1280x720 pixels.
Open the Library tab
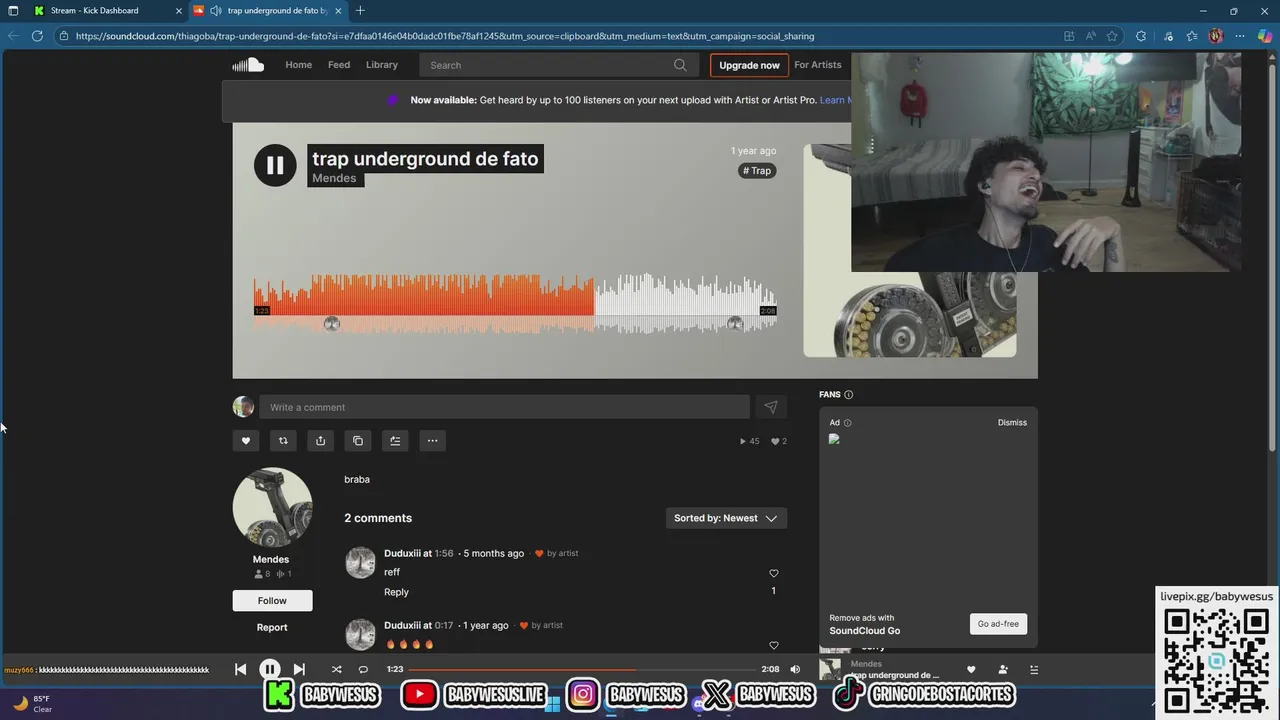382,65
